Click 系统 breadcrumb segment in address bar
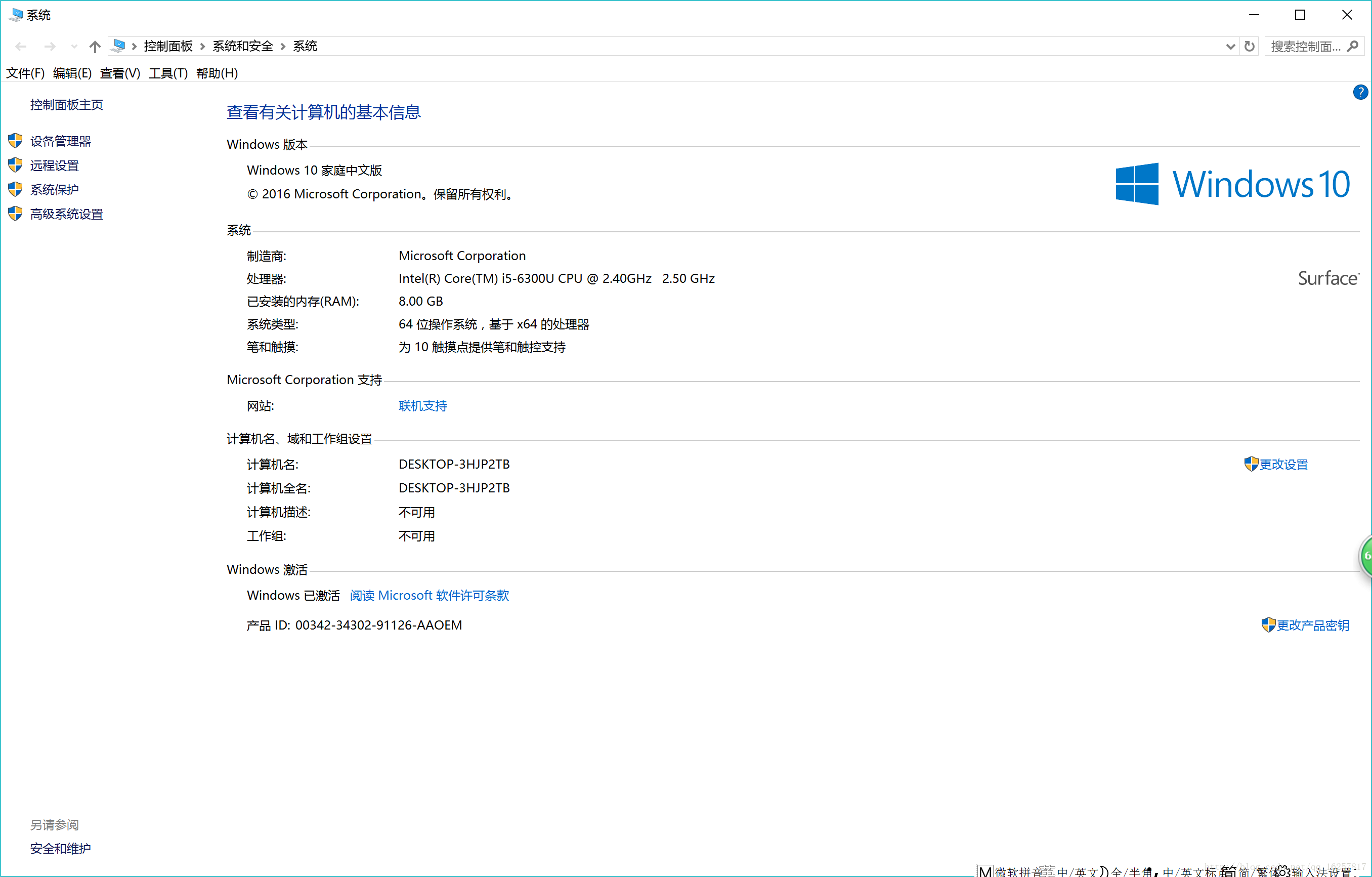The width and height of the screenshot is (1372, 877). click(x=305, y=46)
